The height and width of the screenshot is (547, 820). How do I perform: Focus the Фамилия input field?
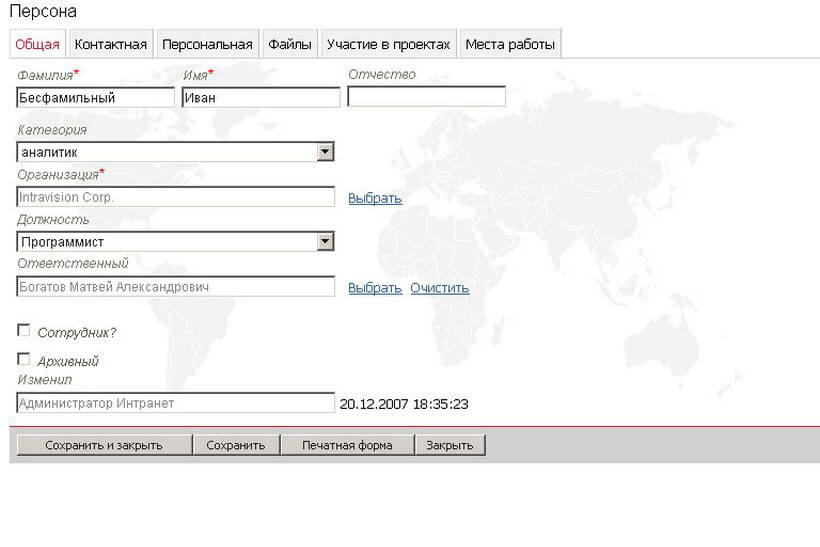[x=95, y=97]
